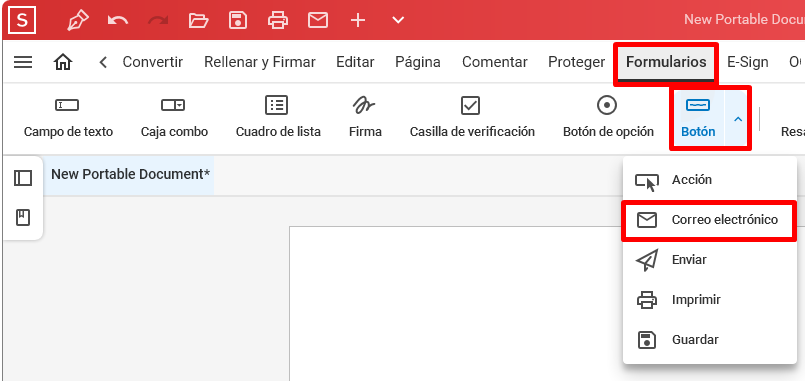Add a Firma signature field

(x=365, y=118)
